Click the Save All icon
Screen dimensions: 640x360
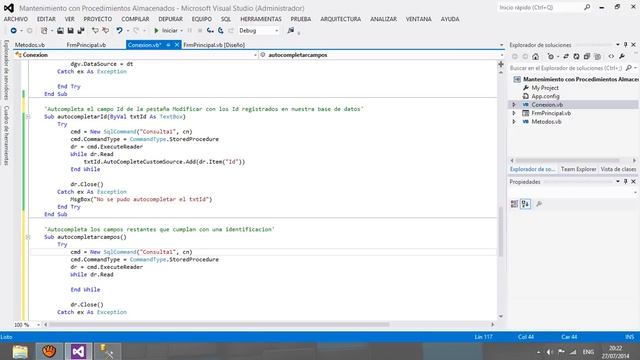coord(81,31)
